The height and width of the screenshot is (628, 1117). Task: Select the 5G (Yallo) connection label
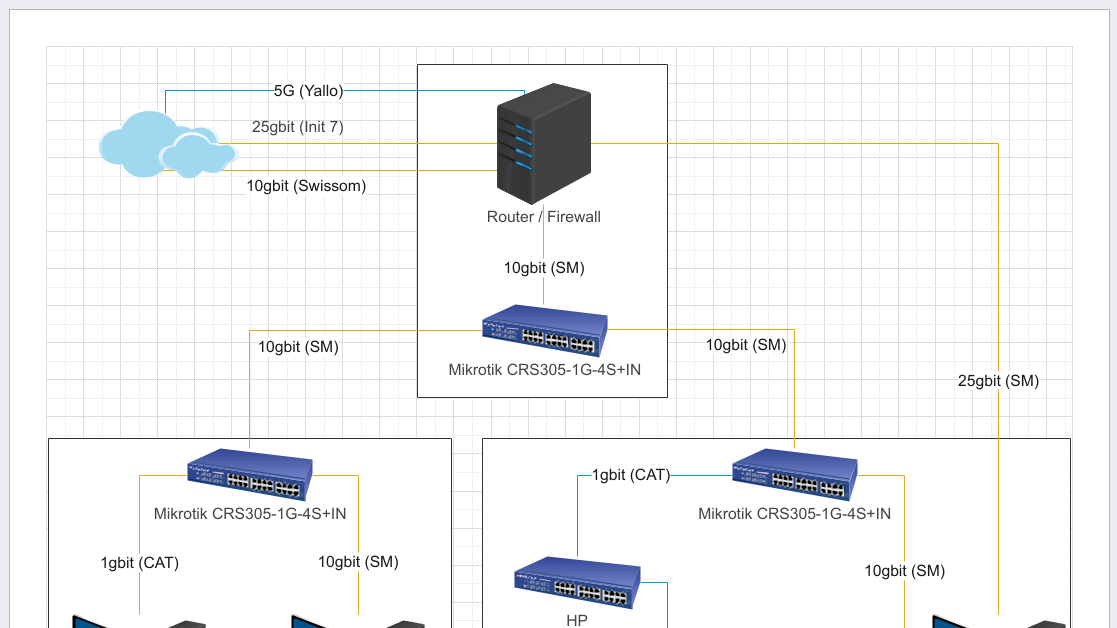(309, 91)
